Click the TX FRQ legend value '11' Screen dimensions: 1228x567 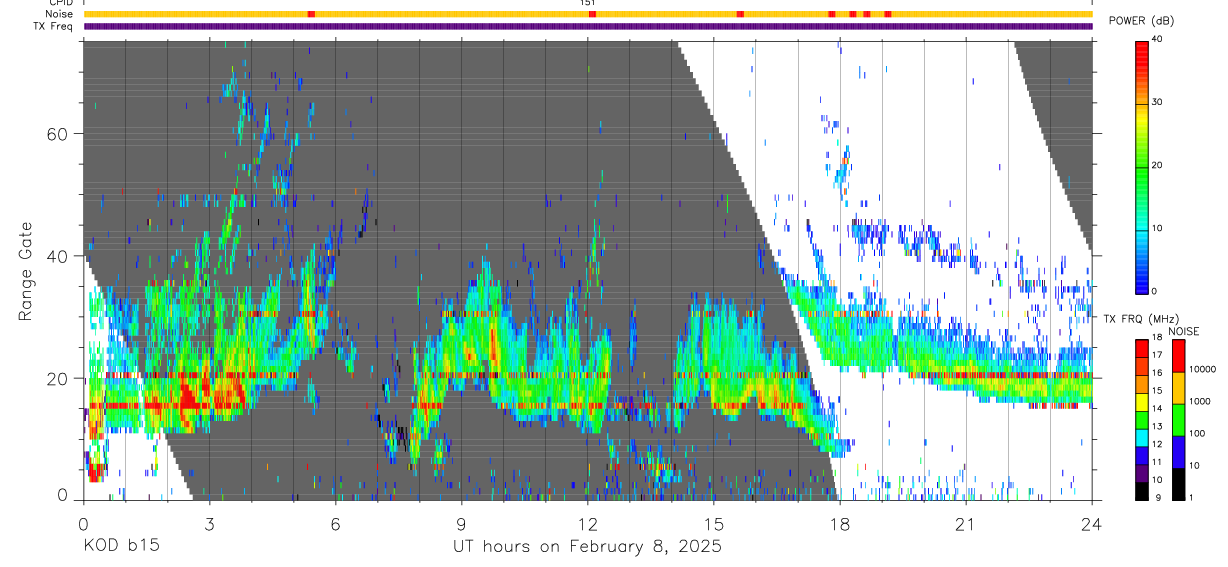1158,463
